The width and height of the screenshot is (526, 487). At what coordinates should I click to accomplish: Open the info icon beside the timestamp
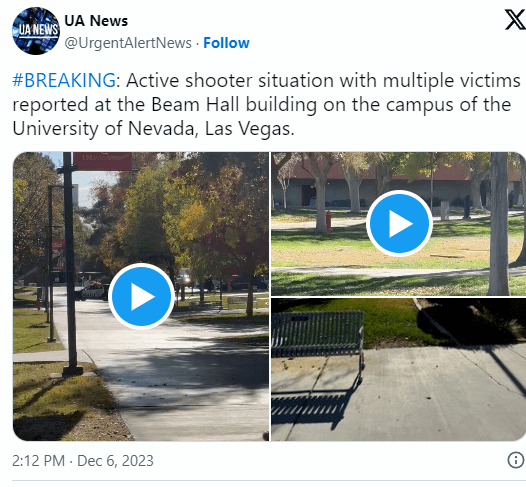click(x=515, y=460)
